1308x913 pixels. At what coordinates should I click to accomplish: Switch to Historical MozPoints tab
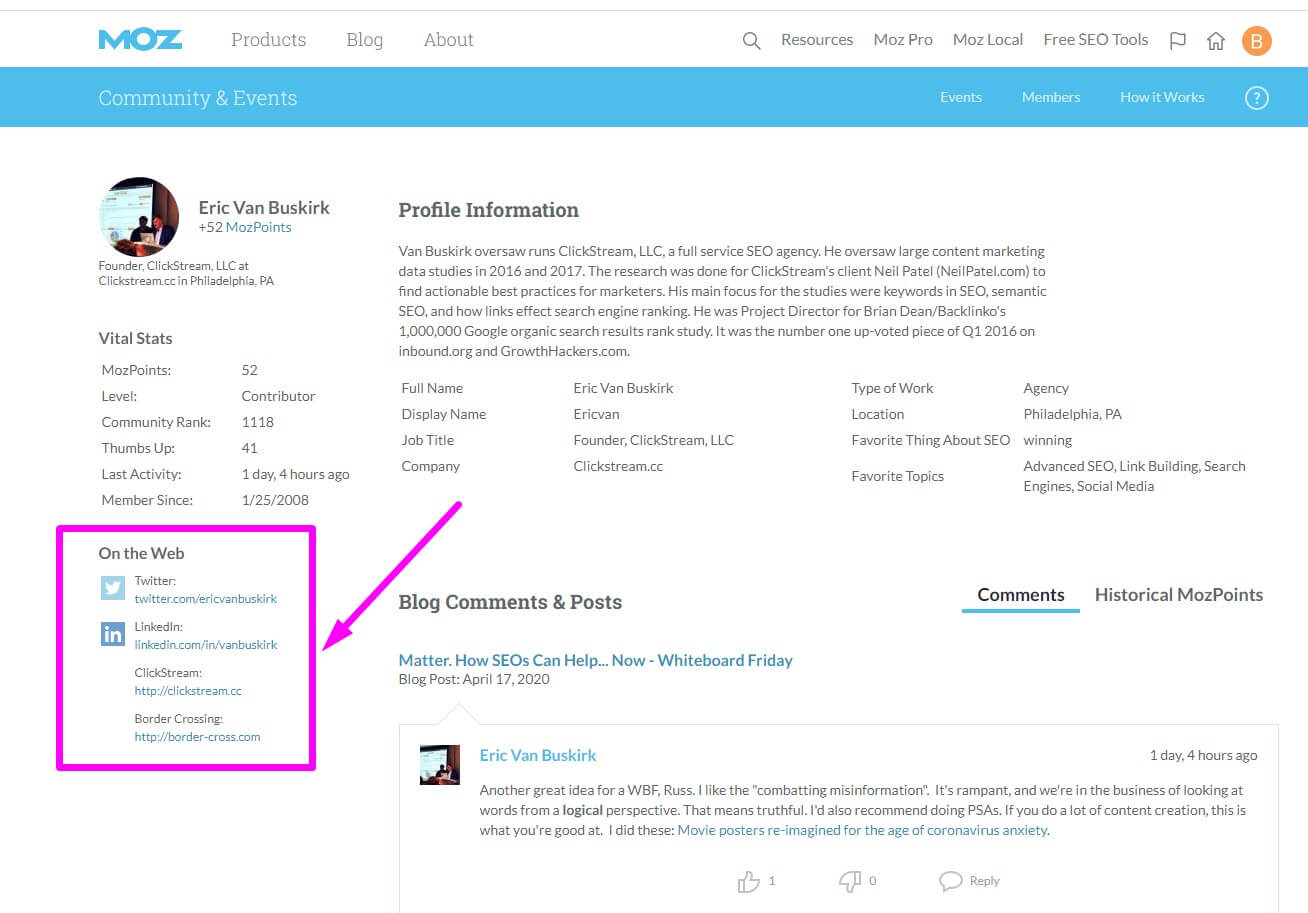point(1179,595)
